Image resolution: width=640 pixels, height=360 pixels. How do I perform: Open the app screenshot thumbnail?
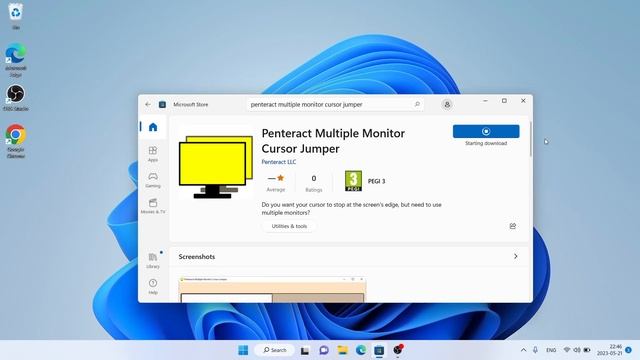272,289
